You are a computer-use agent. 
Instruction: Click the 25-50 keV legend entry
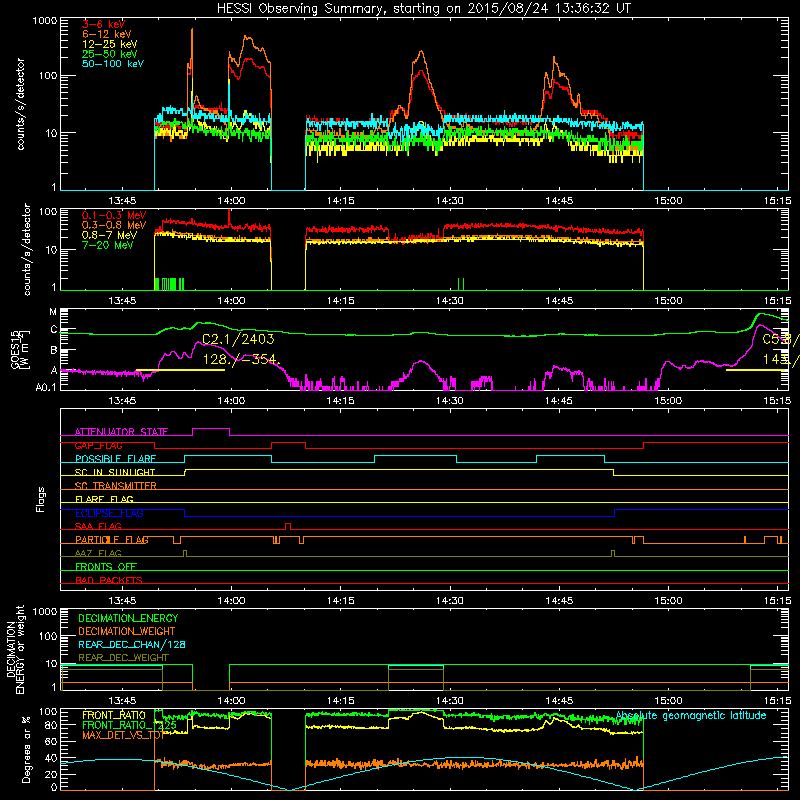(x=110, y=54)
